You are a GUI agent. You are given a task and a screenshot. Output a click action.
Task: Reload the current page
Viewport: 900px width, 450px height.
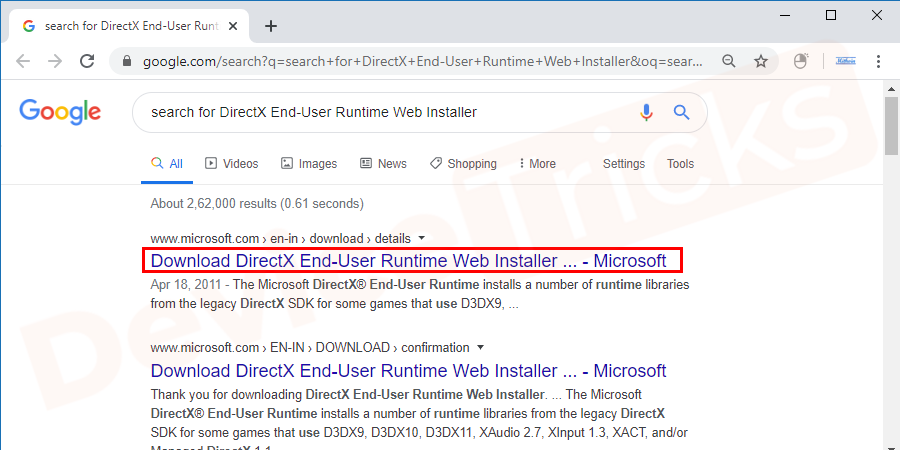(x=87, y=61)
